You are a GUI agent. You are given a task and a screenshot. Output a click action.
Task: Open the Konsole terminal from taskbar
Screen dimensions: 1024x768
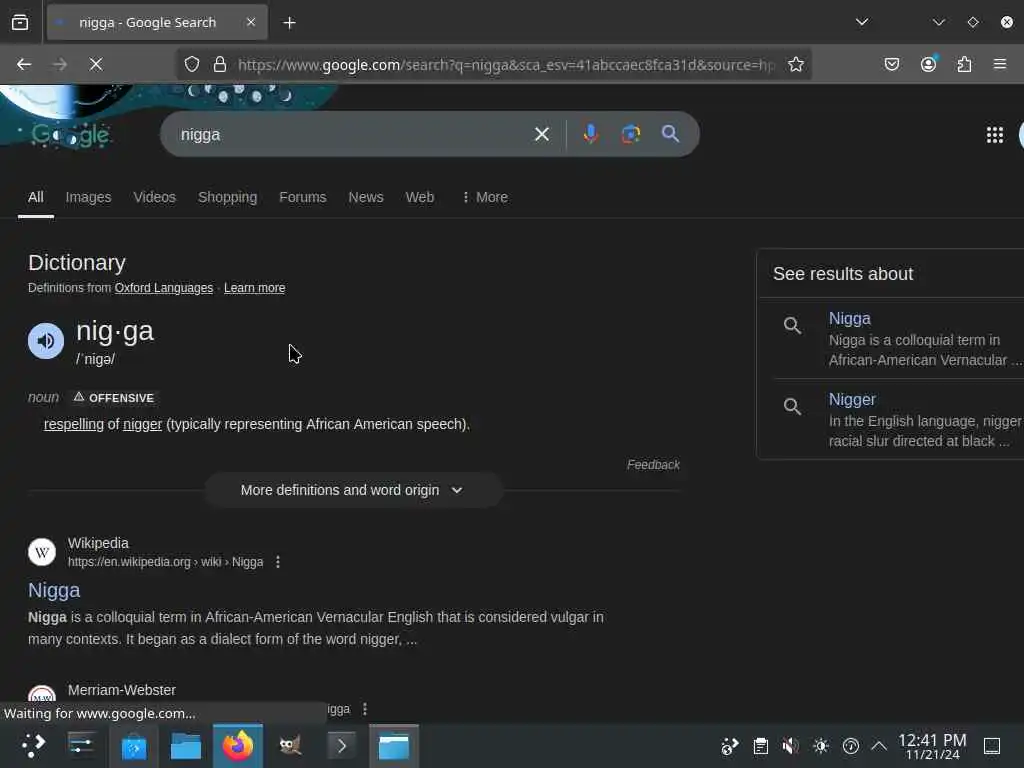342,746
